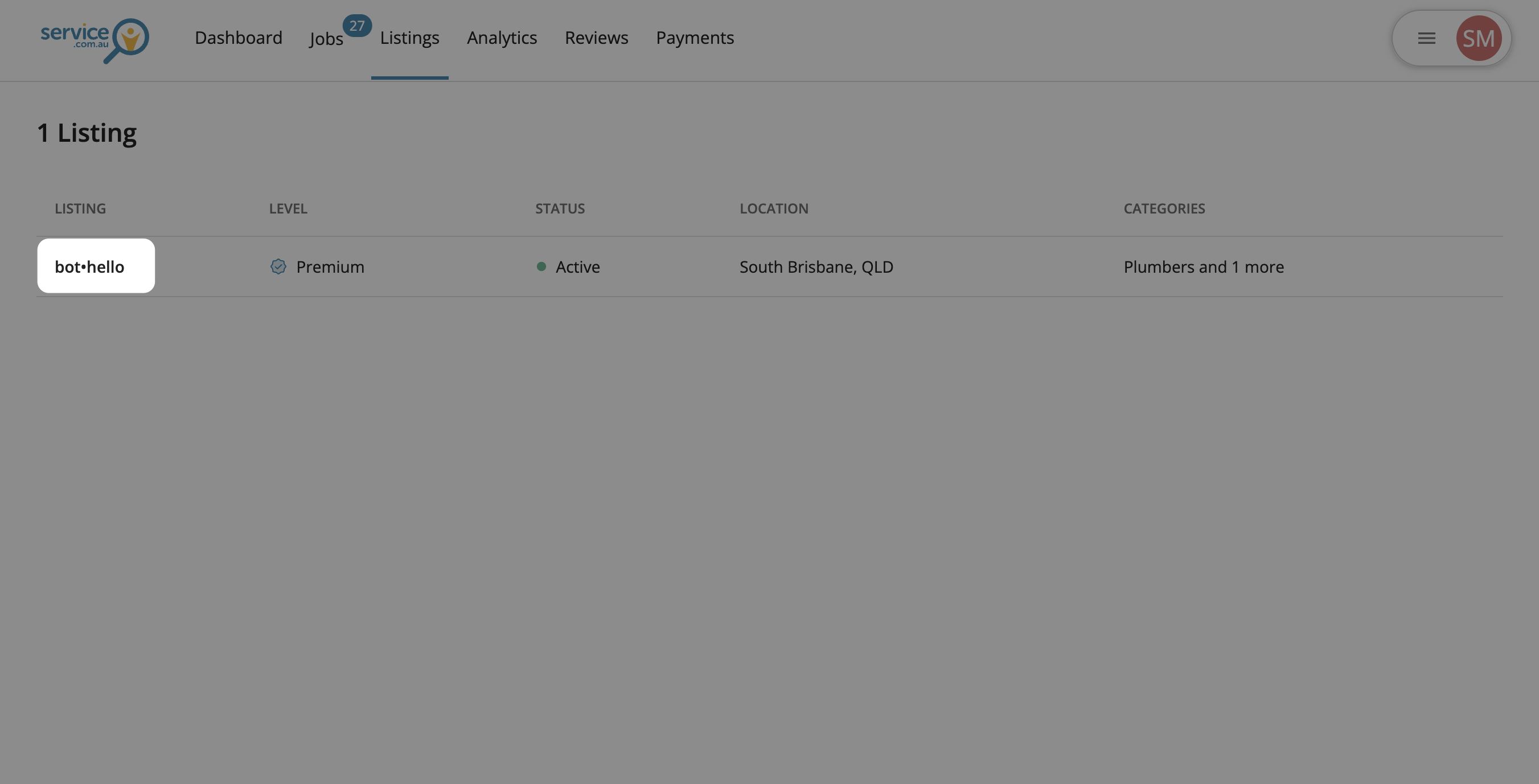Click the Active status label
This screenshot has width=1539, height=784.
pyautogui.click(x=577, y=266)
